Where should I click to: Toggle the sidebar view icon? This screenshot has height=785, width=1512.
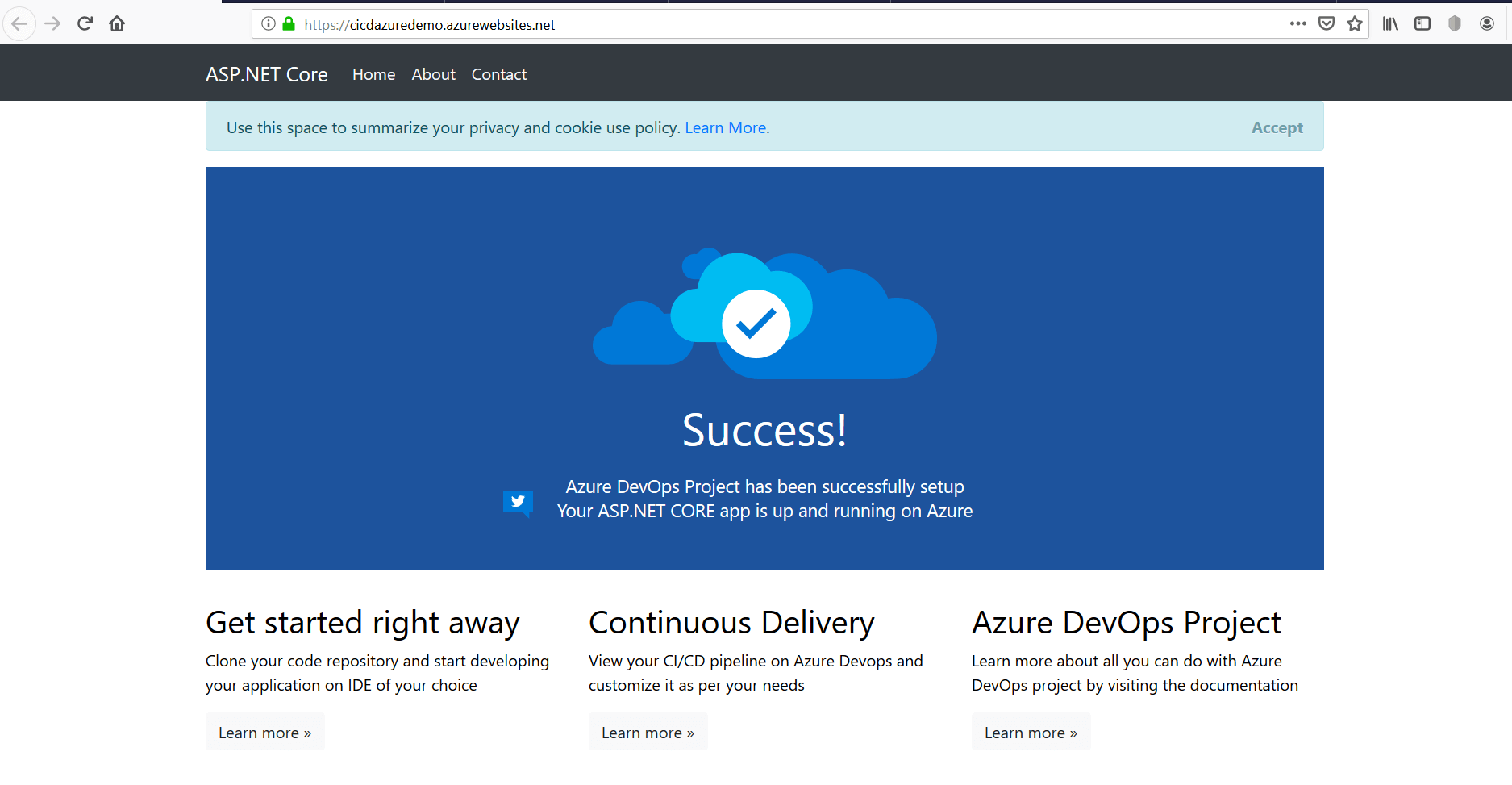coord(1422,24)
